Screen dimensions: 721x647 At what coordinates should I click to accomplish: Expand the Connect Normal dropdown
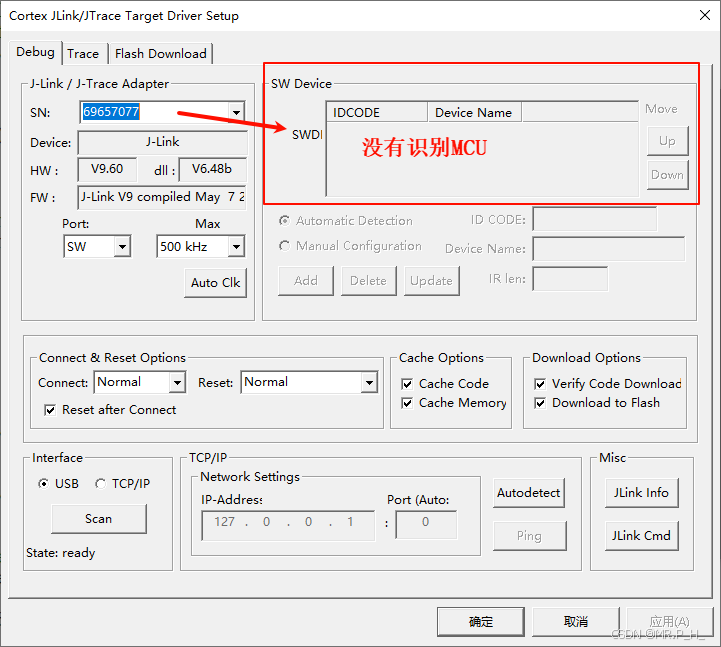pyautogui.click(x=177, y=382)
